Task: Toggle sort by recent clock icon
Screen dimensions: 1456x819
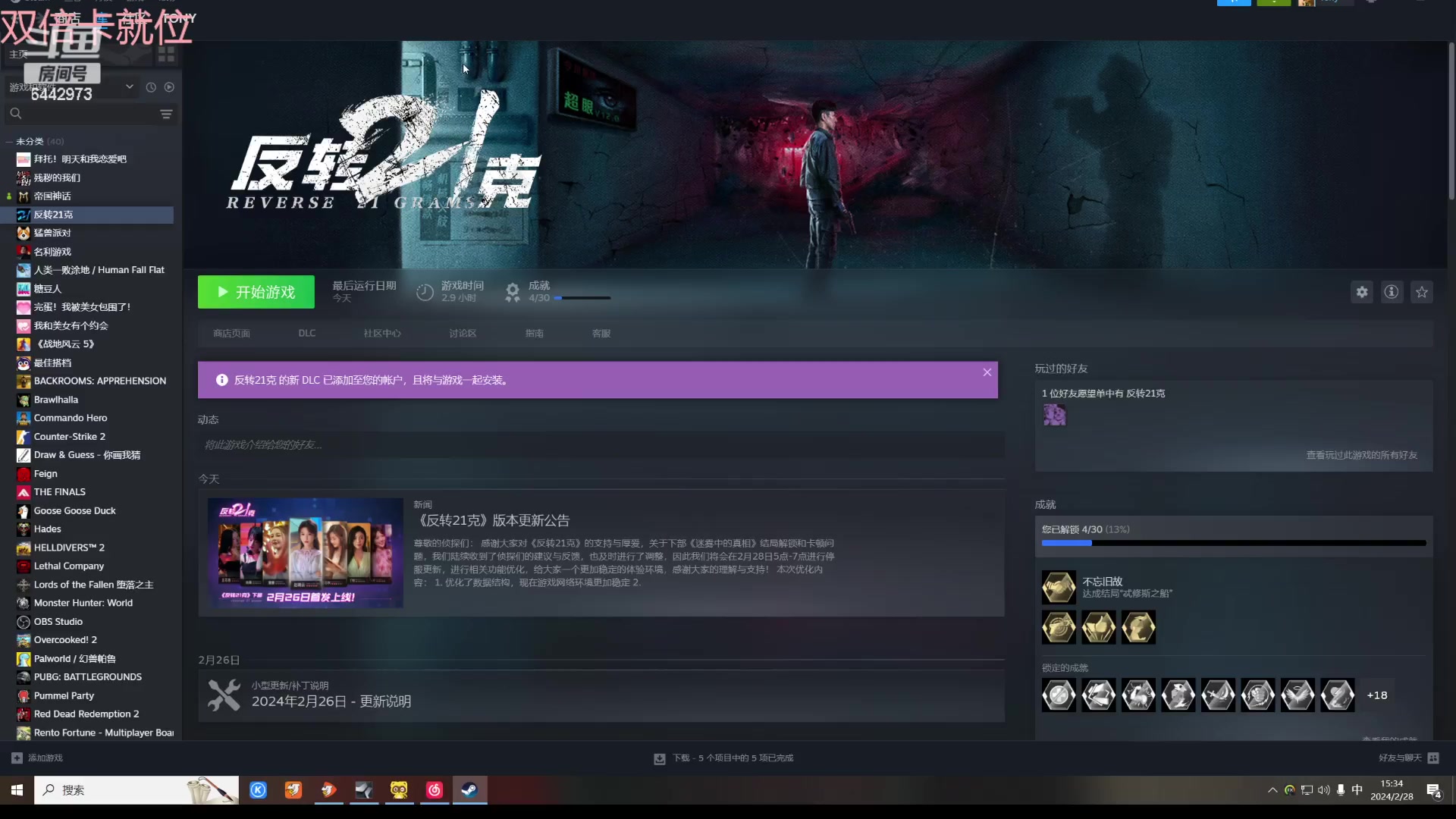Action: [x=151, y=87]
